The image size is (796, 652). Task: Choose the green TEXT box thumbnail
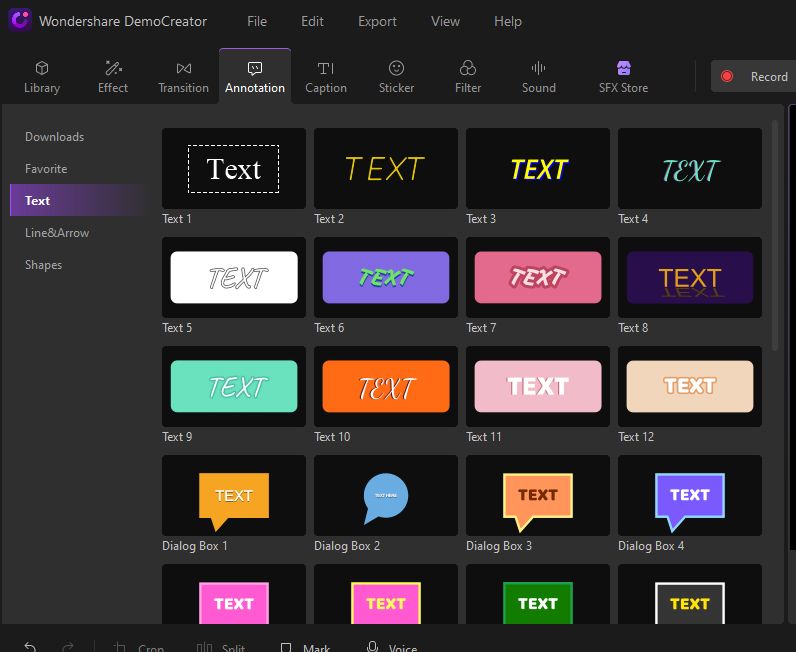coord(538,594)
